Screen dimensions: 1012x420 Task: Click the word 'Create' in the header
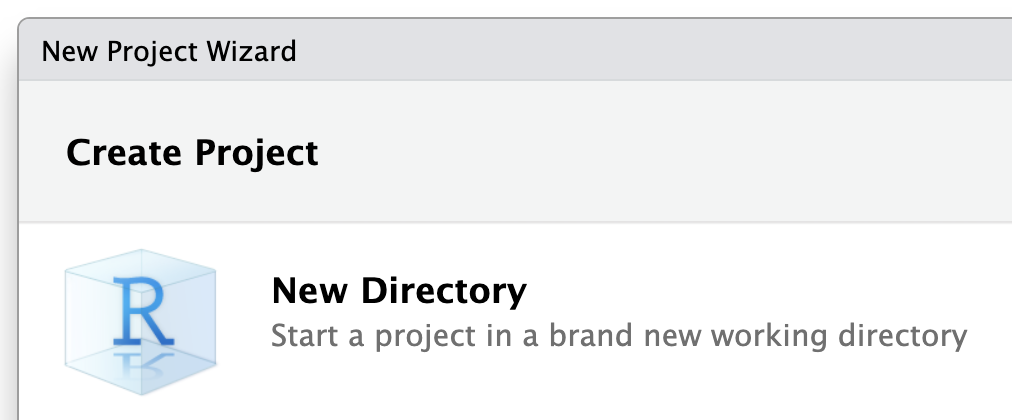[x=124, y=154]
